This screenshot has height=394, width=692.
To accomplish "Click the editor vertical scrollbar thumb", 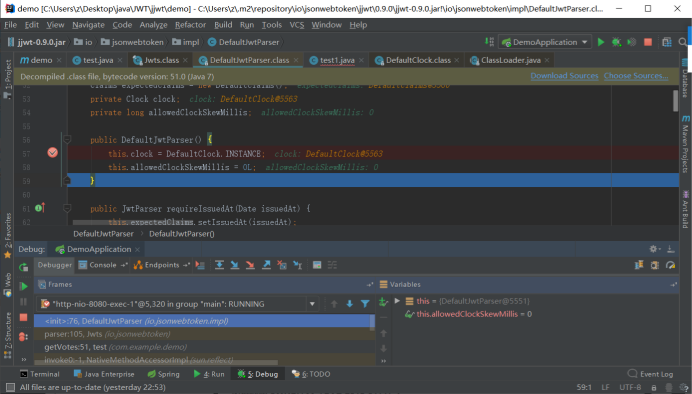I will click(x=675, y=101).
